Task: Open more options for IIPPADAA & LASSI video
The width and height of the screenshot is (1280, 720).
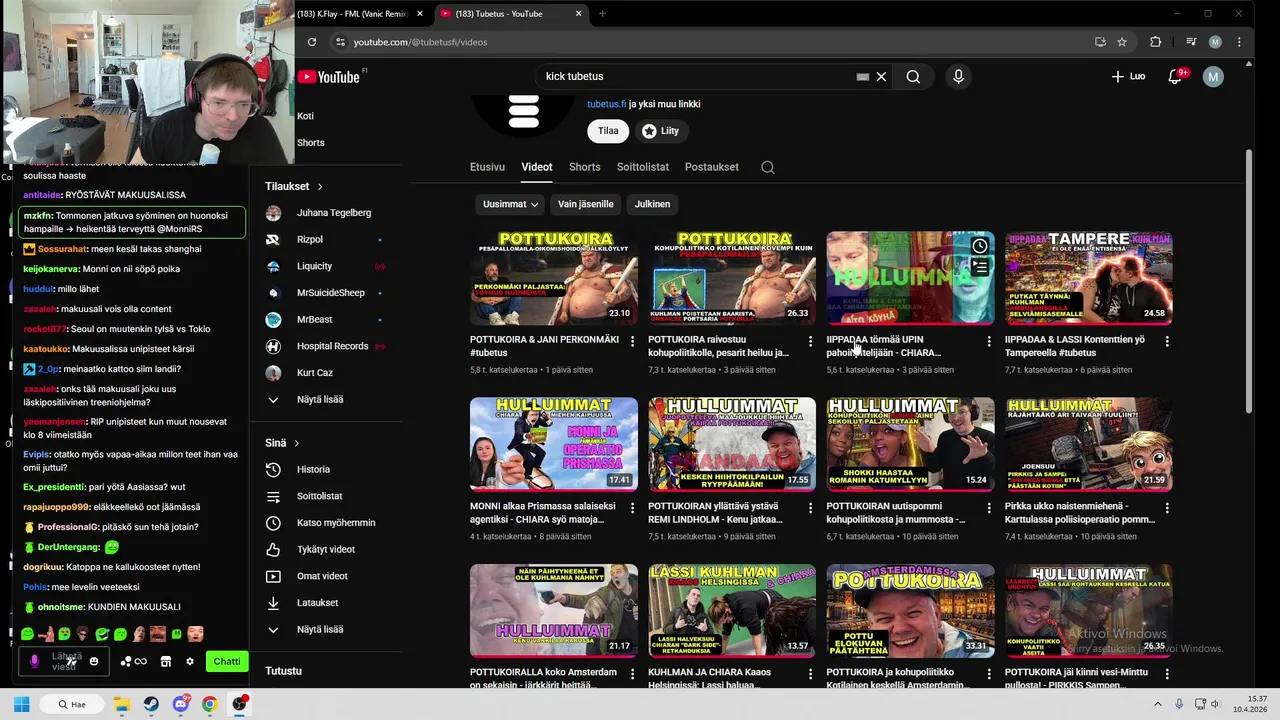Action: coord(1167,341)
